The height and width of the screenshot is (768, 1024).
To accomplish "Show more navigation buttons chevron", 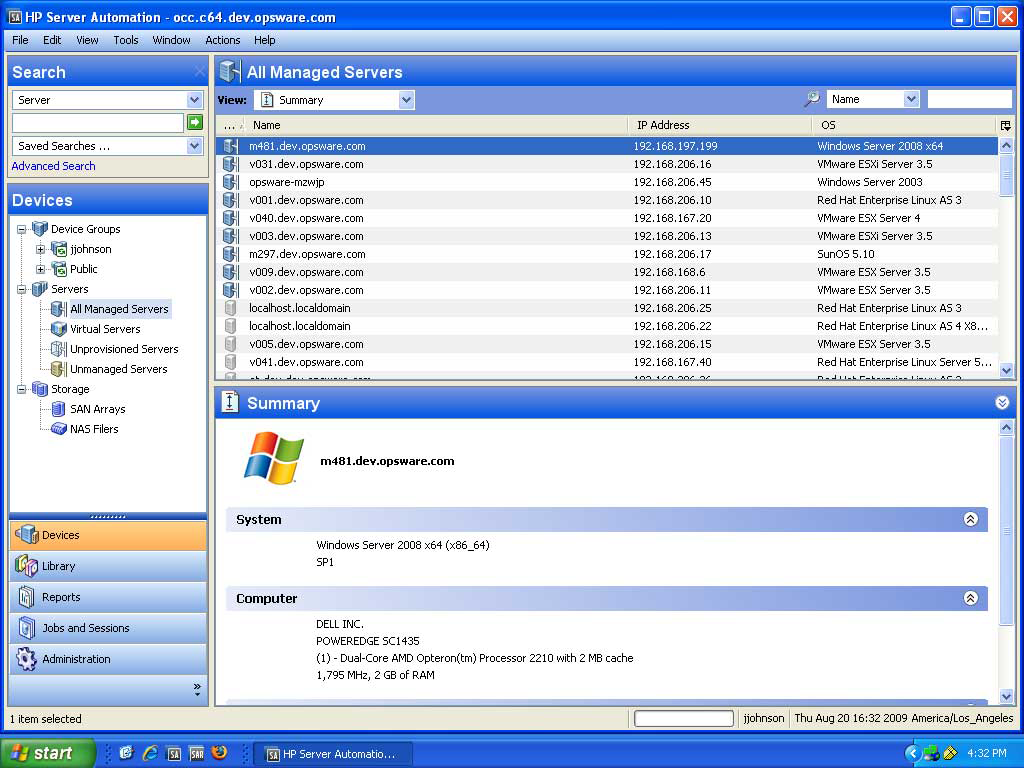I will [x=197, y=689].
